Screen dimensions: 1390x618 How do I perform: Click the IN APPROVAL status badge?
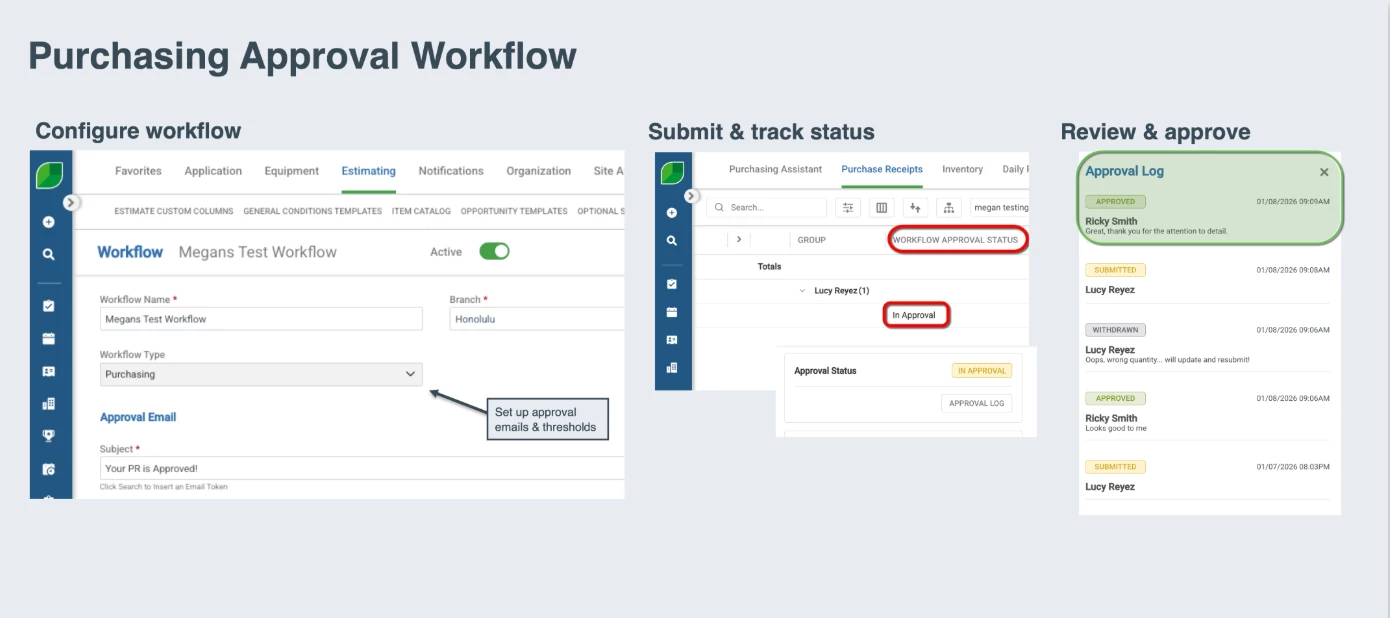tap(982, 371)
